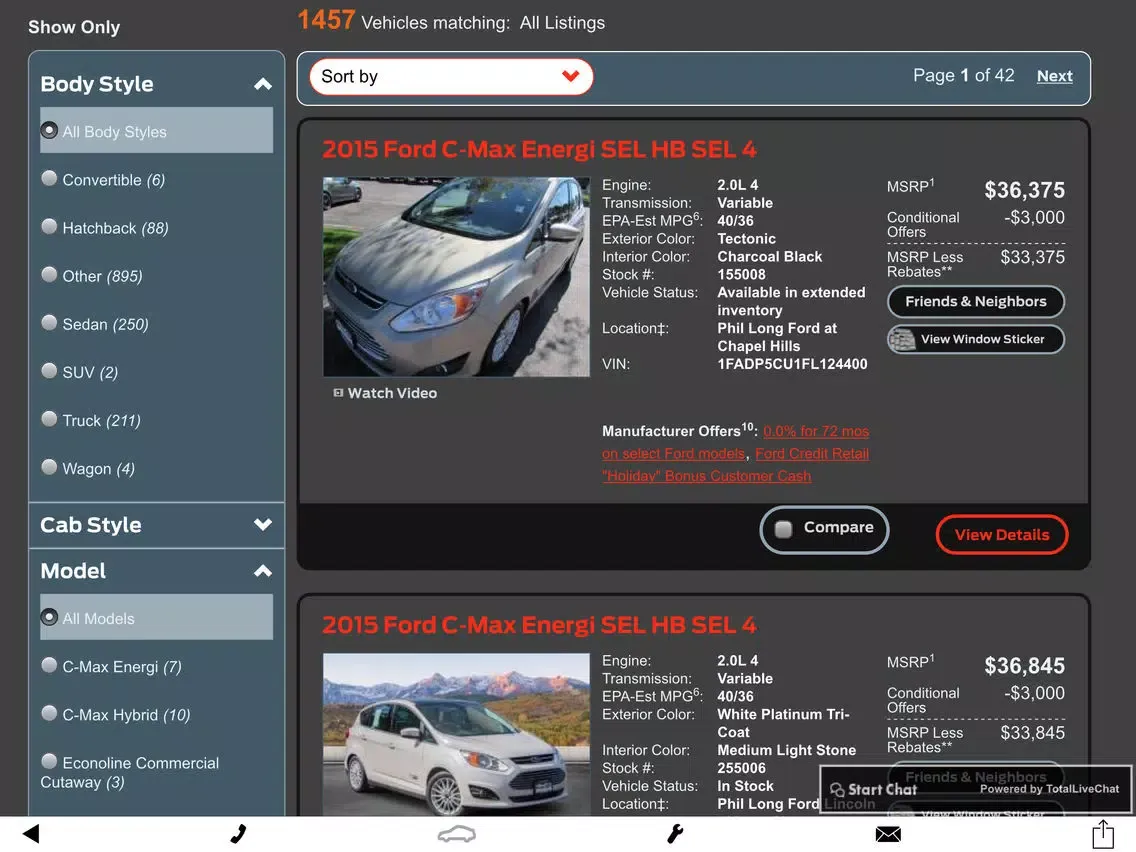Collapse the Body Style section

263,84
